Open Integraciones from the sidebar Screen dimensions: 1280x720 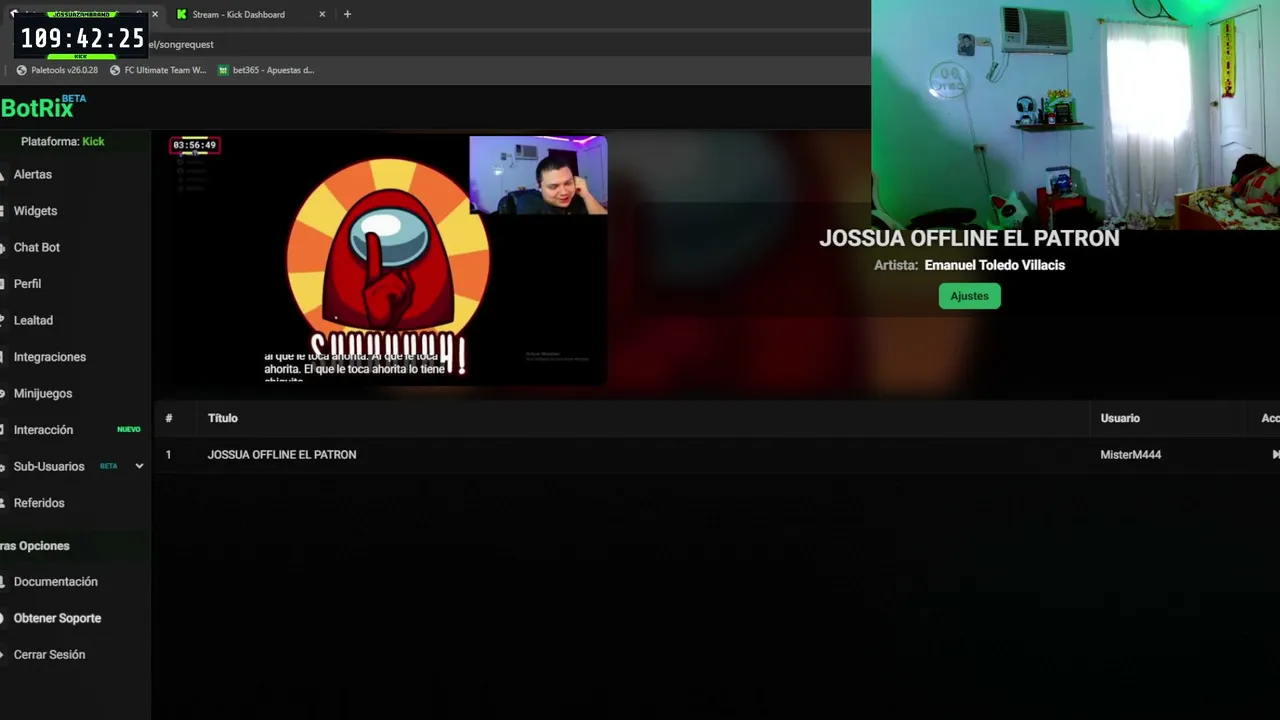50,357
